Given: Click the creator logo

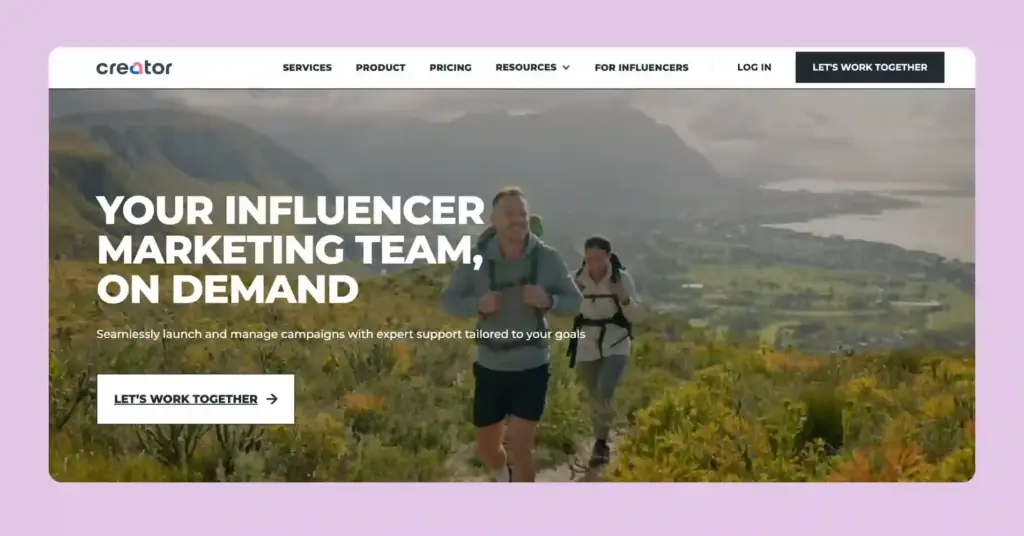Looking at the screenshot, I should [x=134, y=67].
